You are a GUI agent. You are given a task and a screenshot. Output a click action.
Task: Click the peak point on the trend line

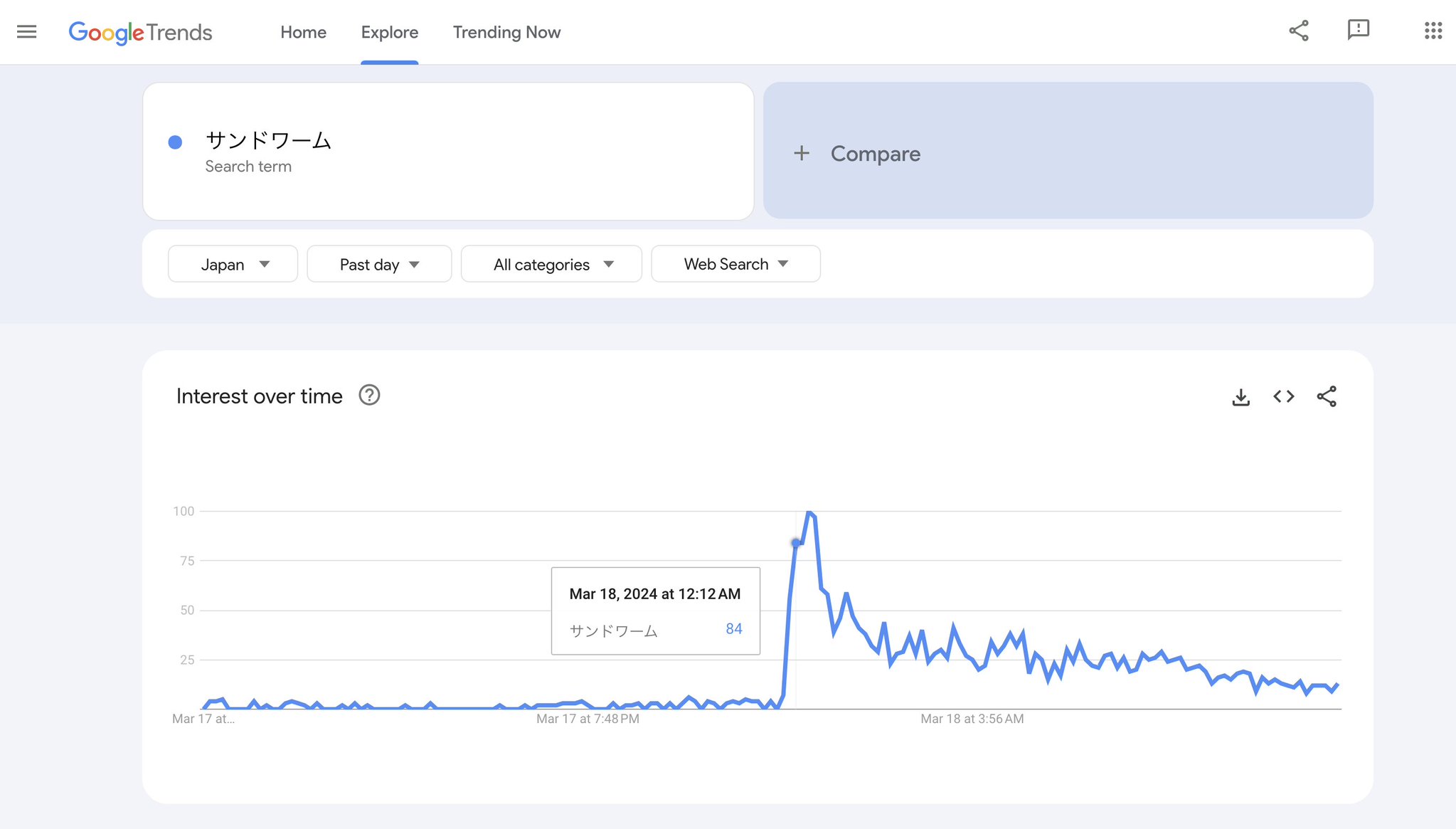pyautogui.click(x=809, y=512)
